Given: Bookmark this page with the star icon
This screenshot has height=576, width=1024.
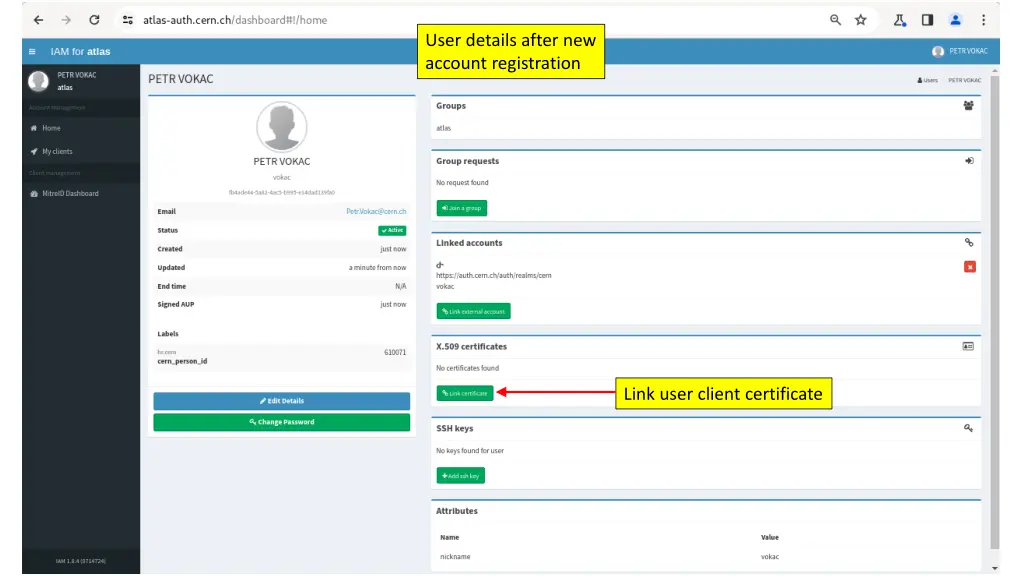Looking at the screenshot, I should pos(861,20).
